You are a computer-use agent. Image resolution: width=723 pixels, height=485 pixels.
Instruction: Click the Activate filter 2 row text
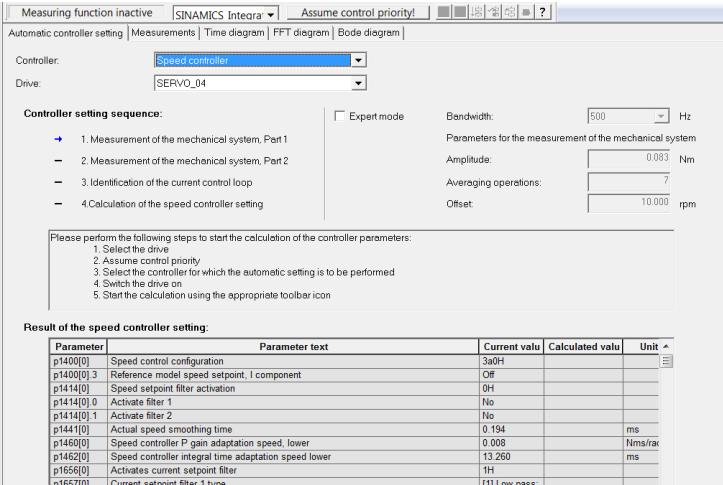(141, 416)
